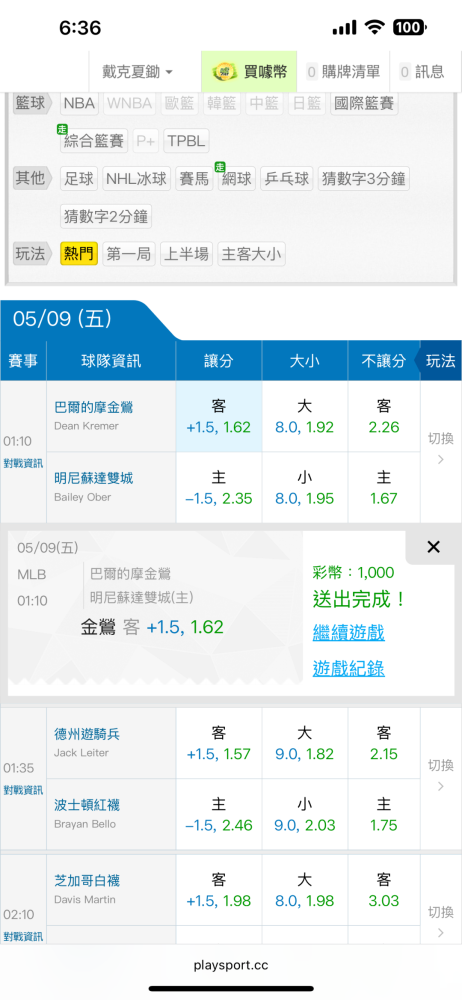This screenshot has height=1000, width=462.
Task: Click the 遊戲紀錄 link
Action: tap(348, 668)
